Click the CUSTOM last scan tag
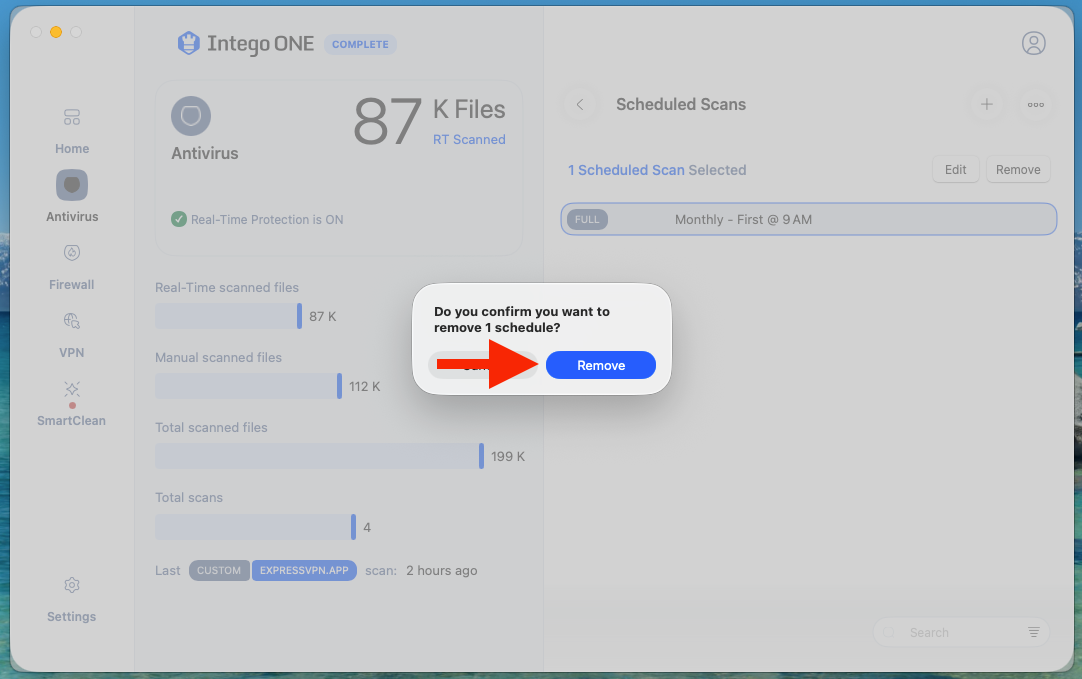The width and height of the screenshot is (1082, 679). click(x=219, y=571)
